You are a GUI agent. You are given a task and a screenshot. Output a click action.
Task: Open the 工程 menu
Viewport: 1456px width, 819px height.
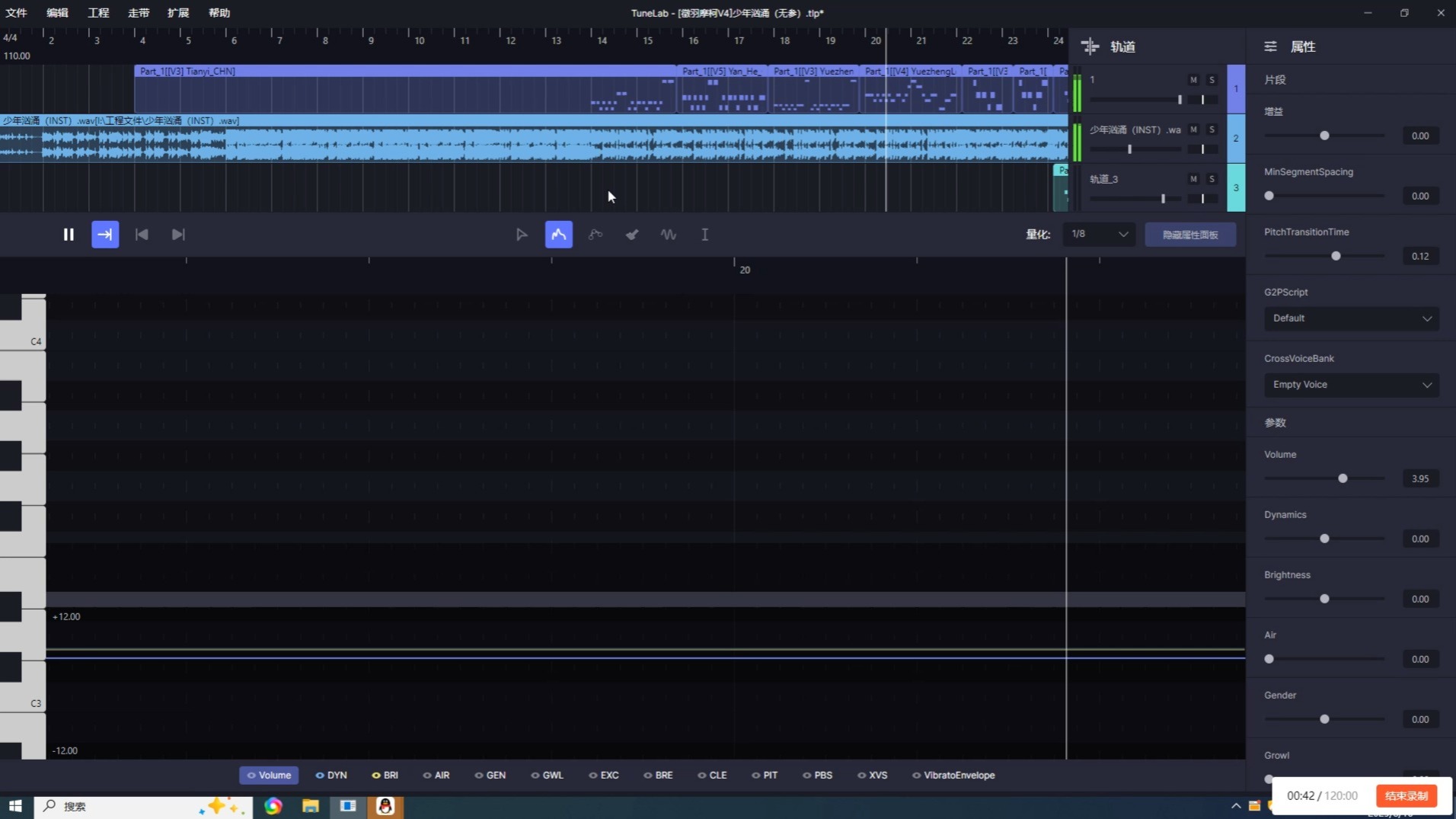[98, 13]
